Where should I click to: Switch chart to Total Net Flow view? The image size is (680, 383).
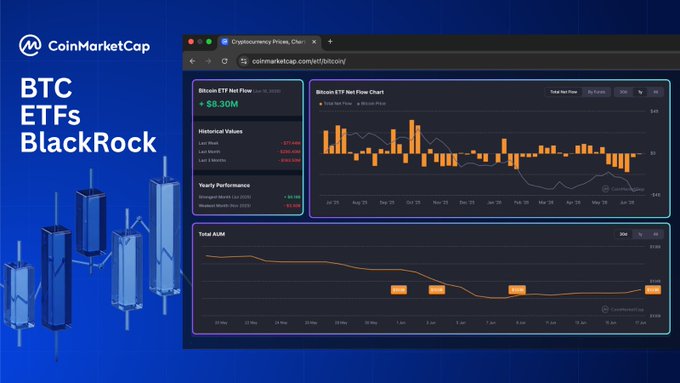563,92
